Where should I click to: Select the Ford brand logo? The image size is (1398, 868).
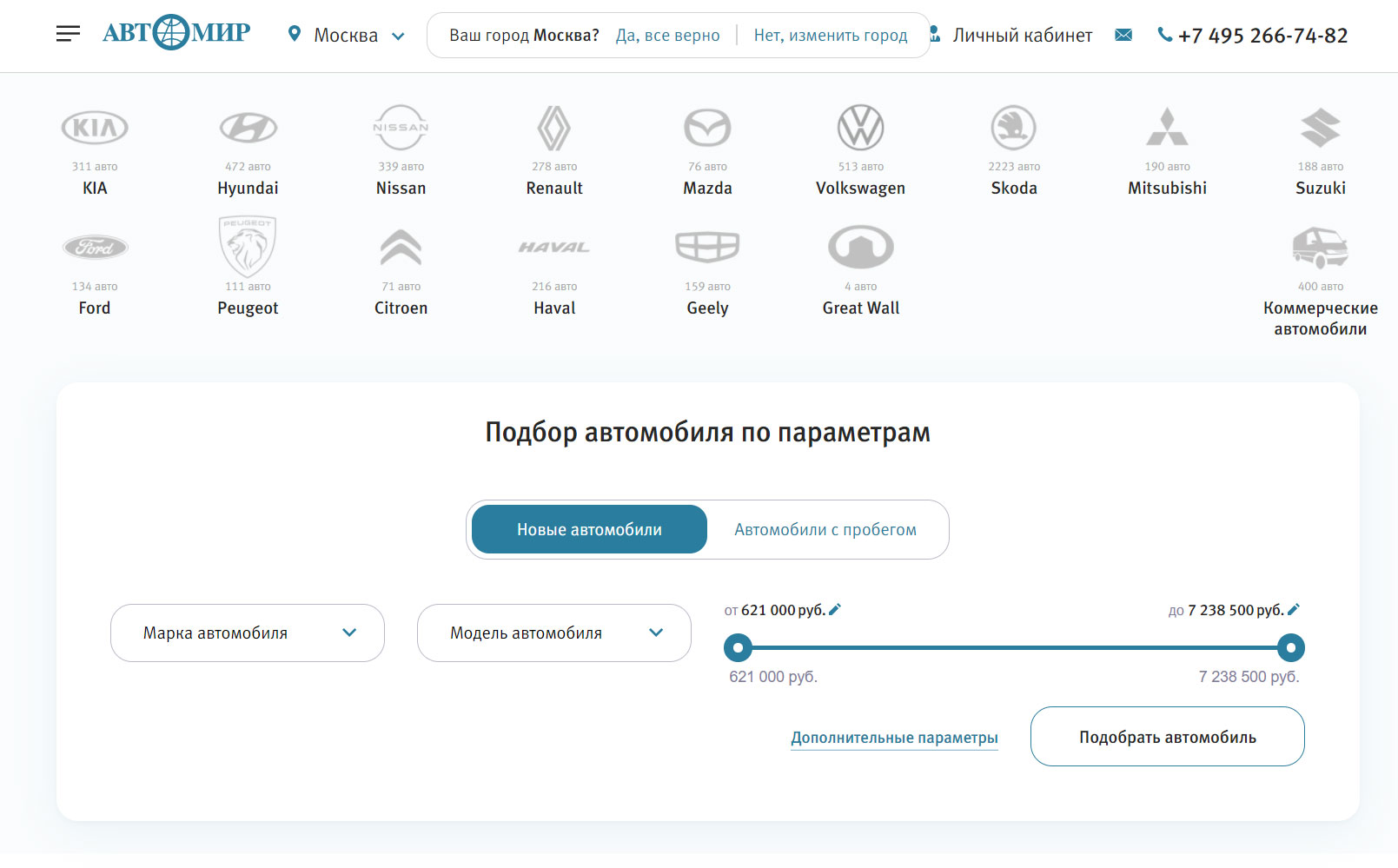[95, 248]
